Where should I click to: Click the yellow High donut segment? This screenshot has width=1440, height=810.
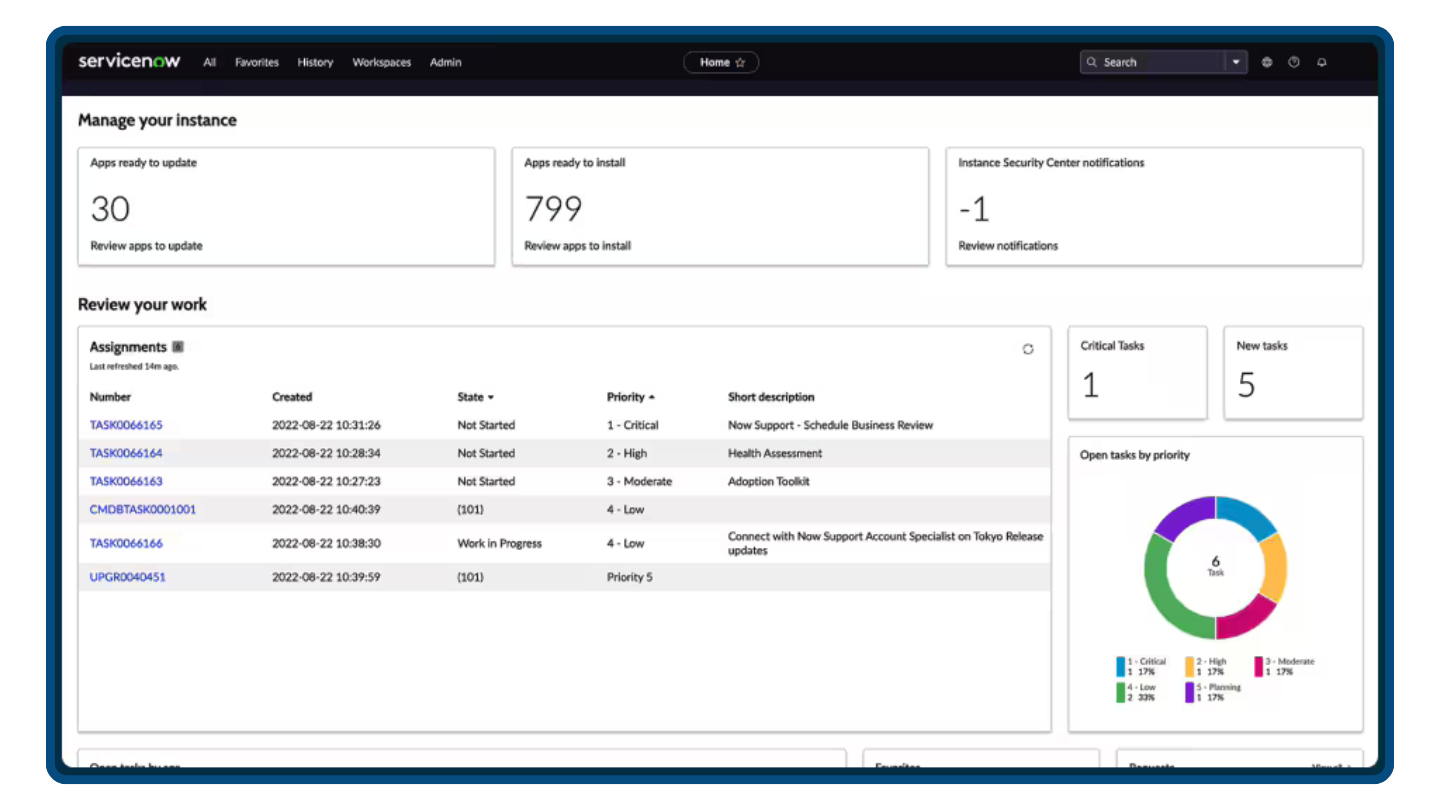click(x=1274, y=567)
